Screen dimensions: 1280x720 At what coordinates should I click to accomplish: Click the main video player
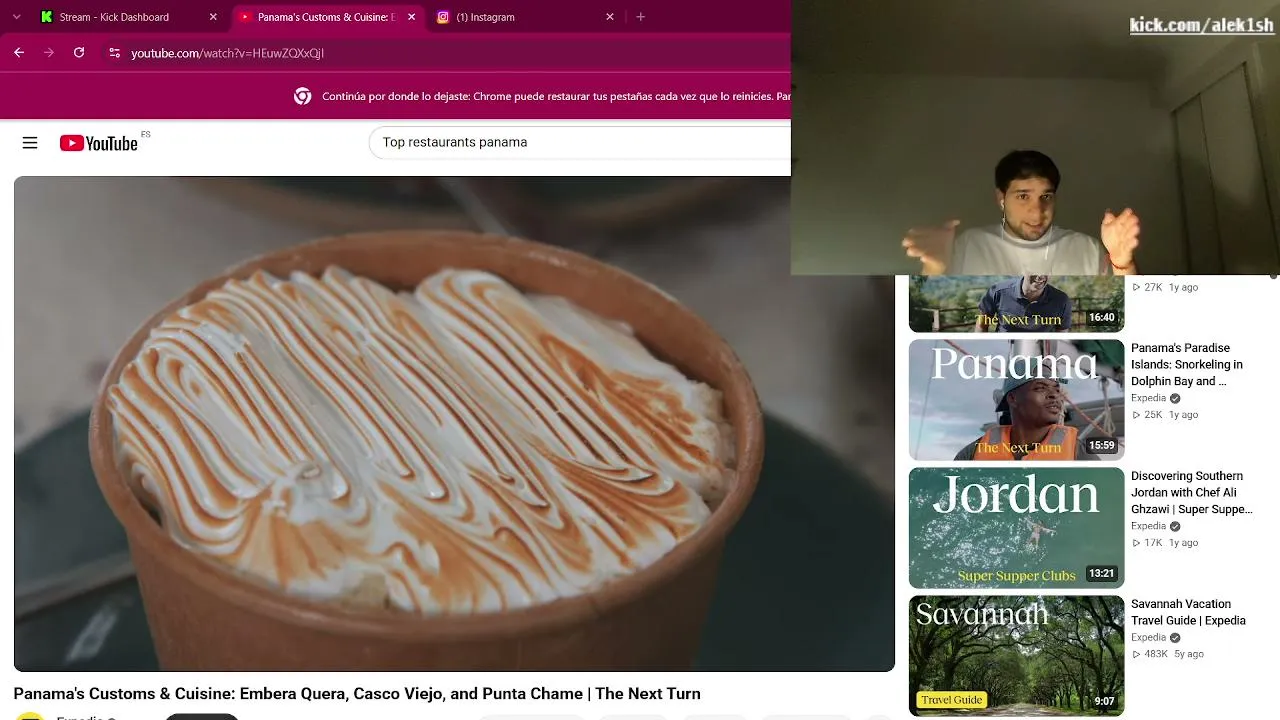coord(454,424)
